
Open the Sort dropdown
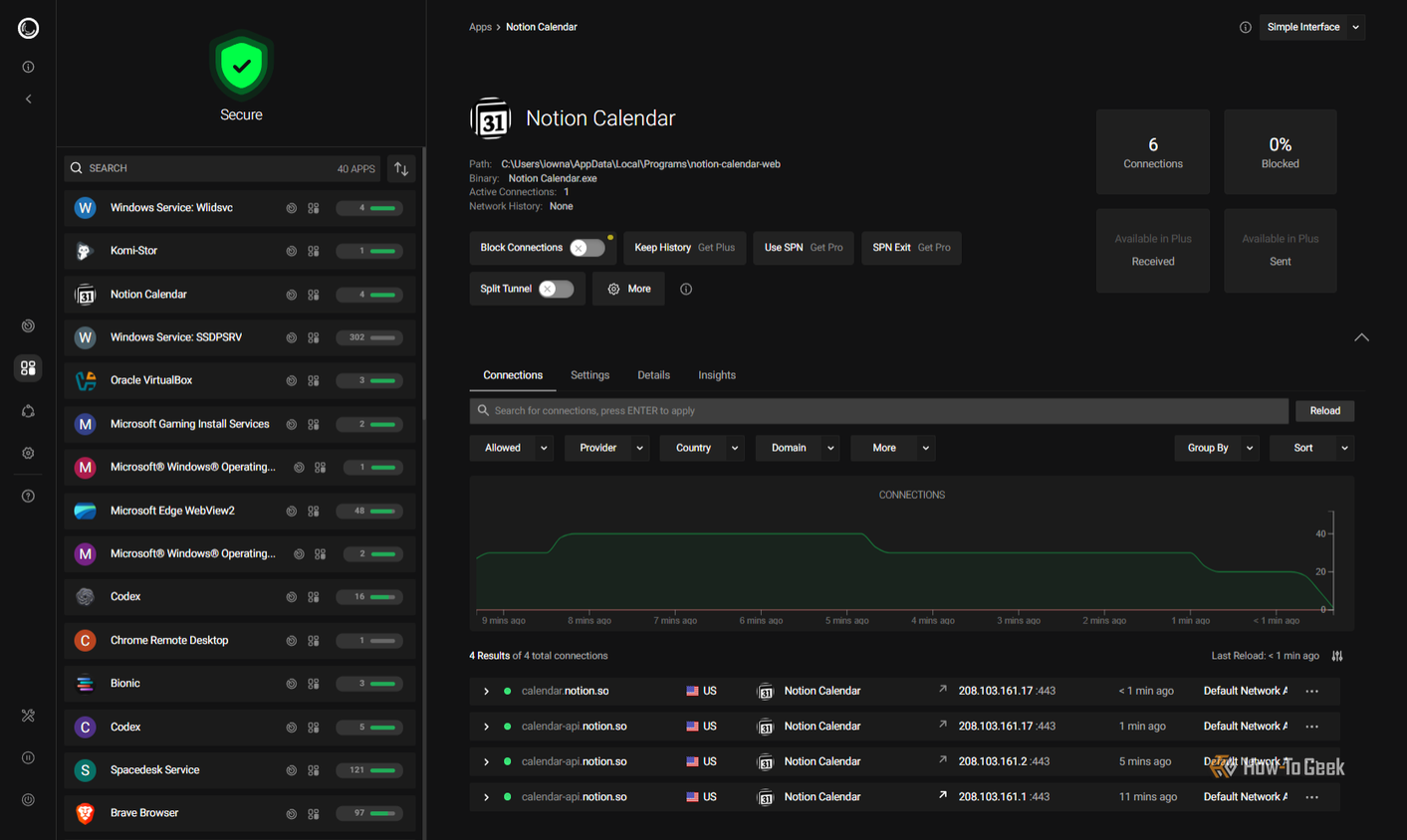pyautogui.click(x=1312, y=448)
